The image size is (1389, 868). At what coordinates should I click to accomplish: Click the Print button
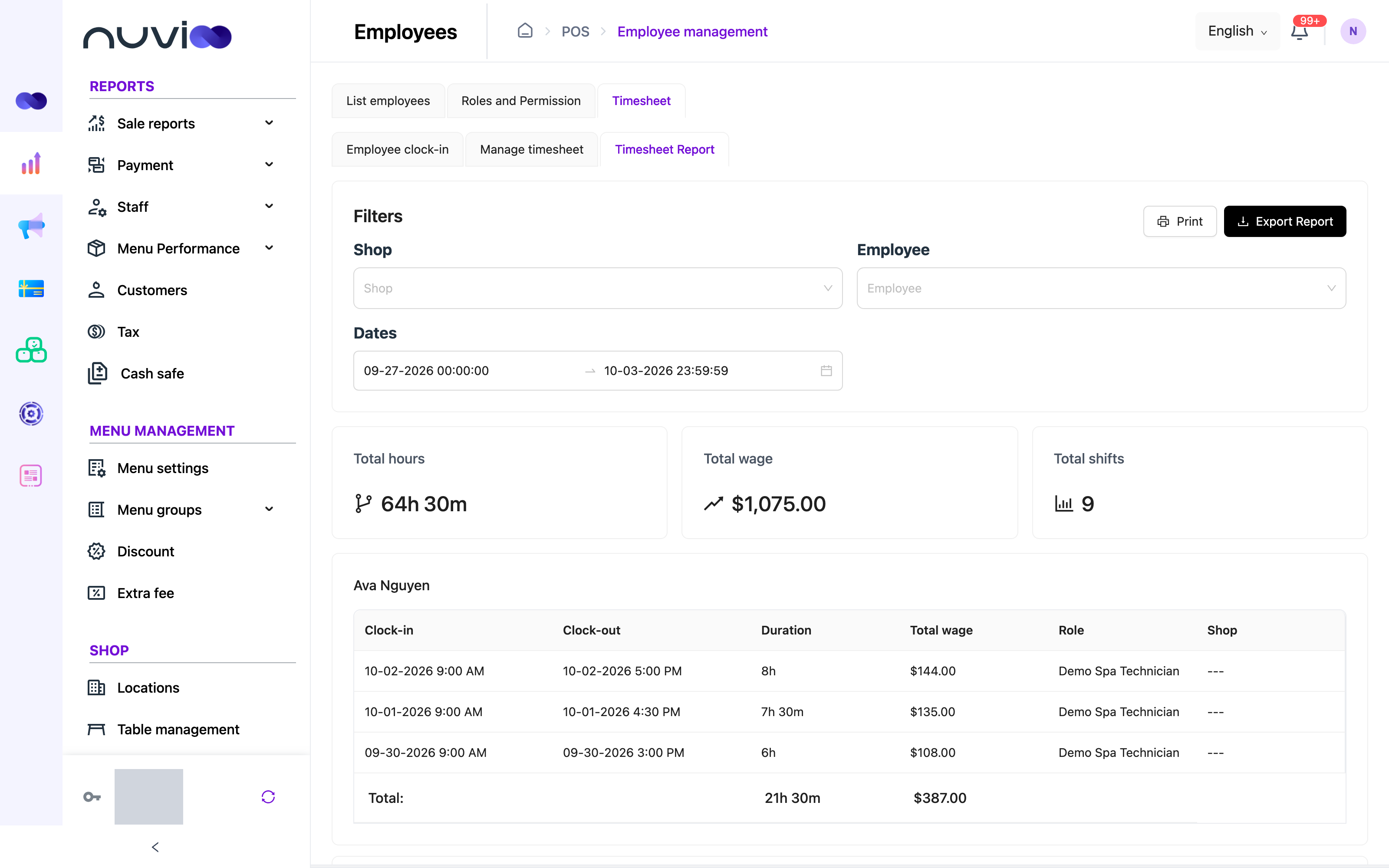pos(1179,222)
